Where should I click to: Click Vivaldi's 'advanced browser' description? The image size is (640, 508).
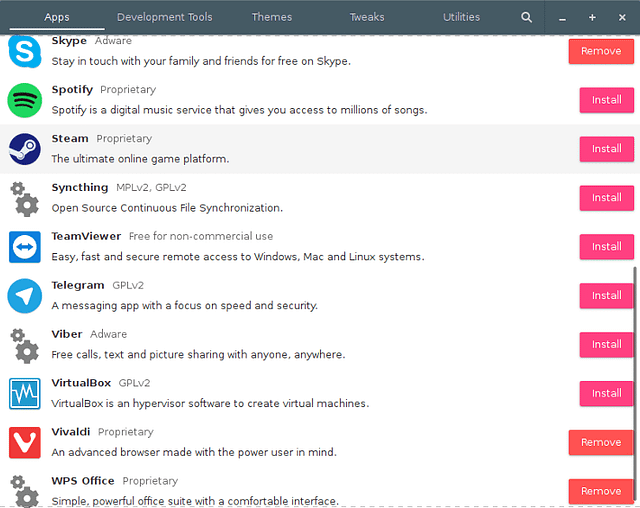(x=194, y=452)
